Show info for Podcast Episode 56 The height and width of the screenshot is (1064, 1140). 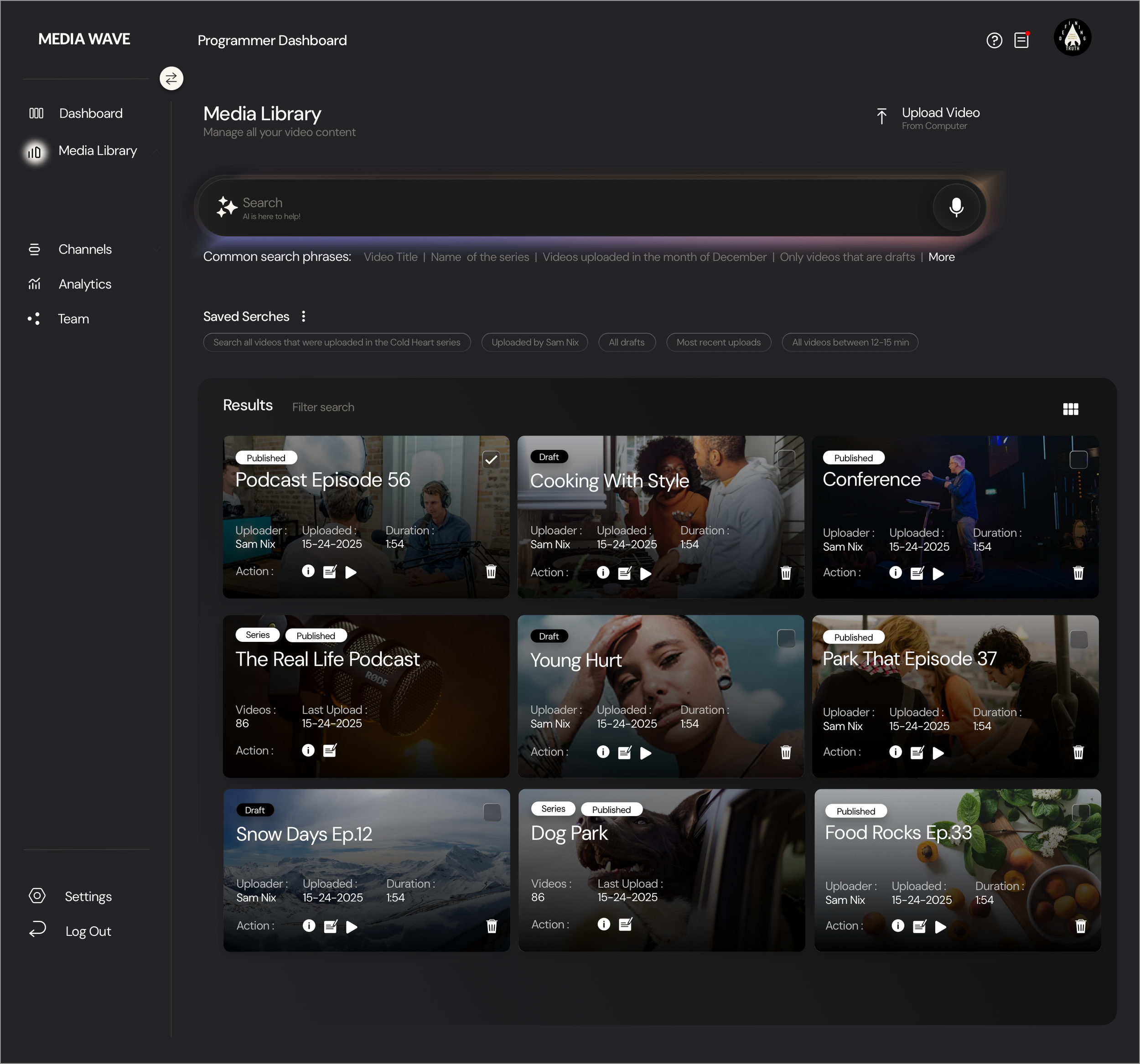[x=308, y=571]
